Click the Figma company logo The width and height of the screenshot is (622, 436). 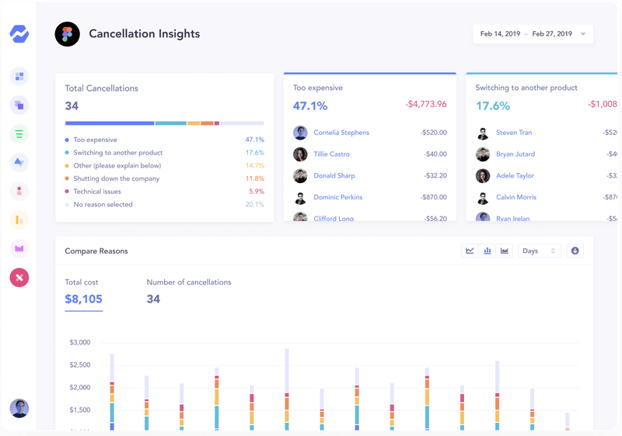67,34
